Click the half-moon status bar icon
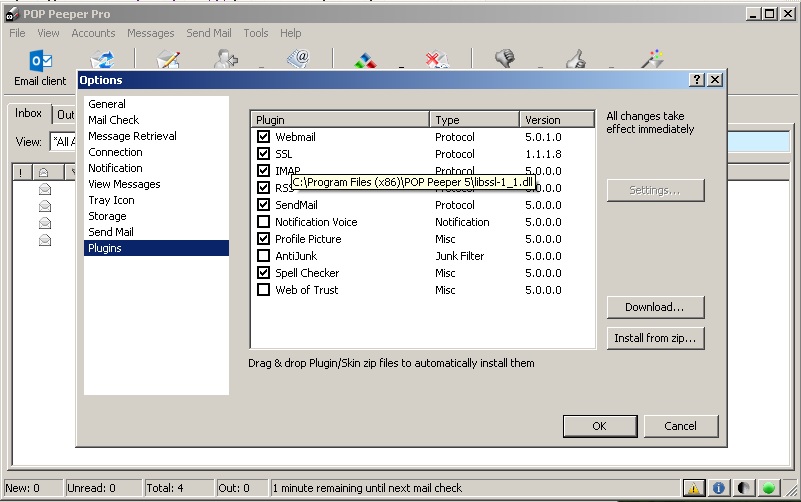This screenshot has width=801, height=502. pos(743,488)
